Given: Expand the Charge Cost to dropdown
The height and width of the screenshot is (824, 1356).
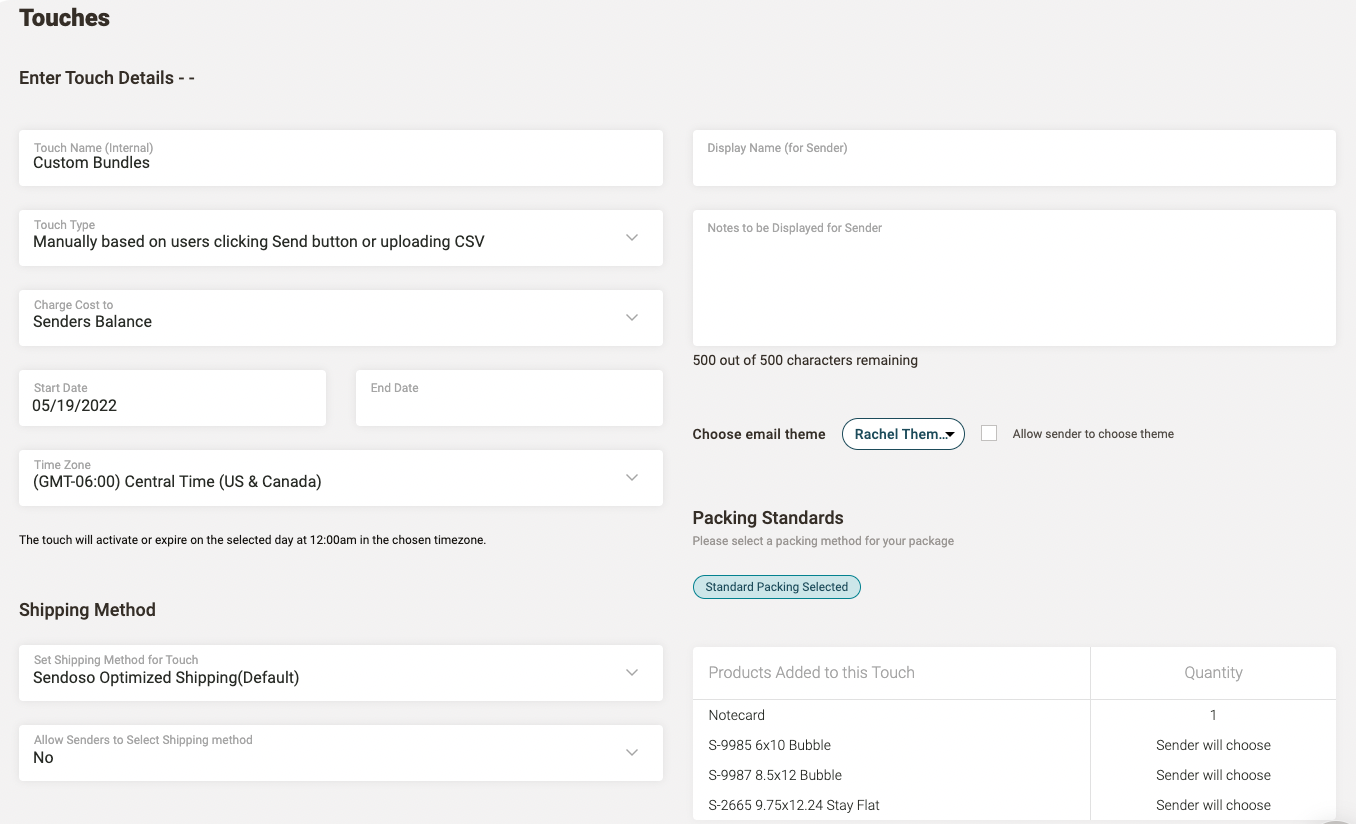Looking at the screenshot, I should 631,318.
